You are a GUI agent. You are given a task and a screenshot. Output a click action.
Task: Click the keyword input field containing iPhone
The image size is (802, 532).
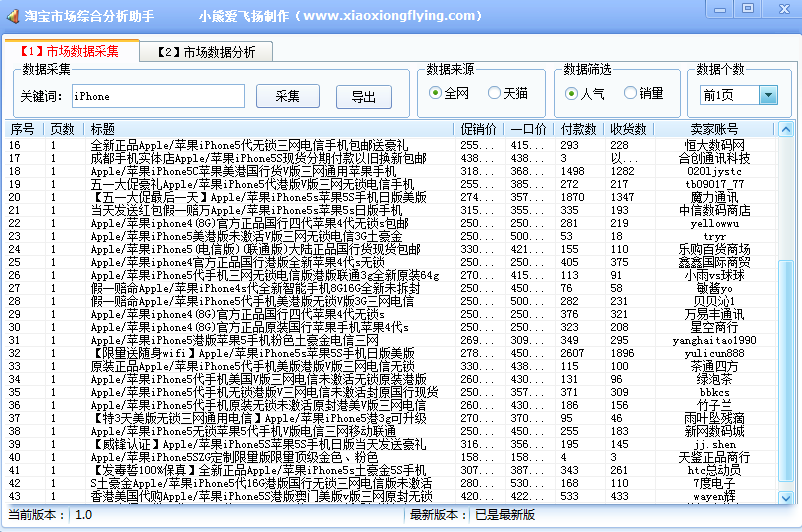coord(157,96)
